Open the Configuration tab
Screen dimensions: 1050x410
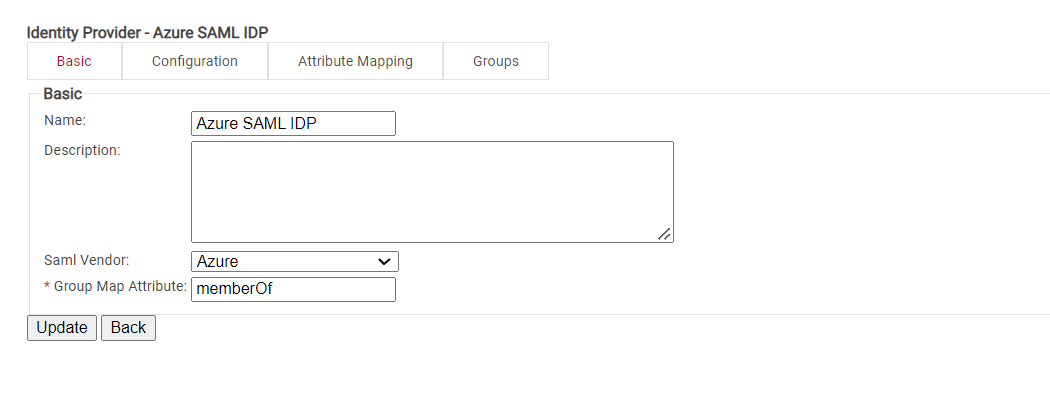(195, 61)
